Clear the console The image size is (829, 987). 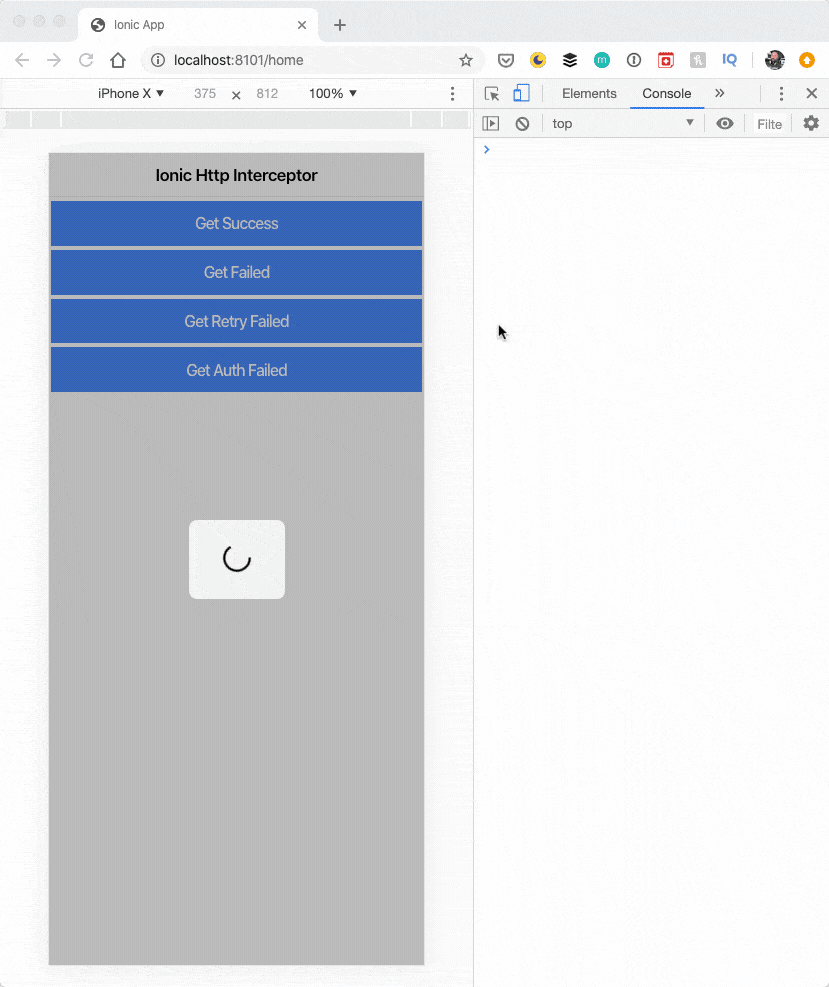pyautogui.click(x=522, y=123)
